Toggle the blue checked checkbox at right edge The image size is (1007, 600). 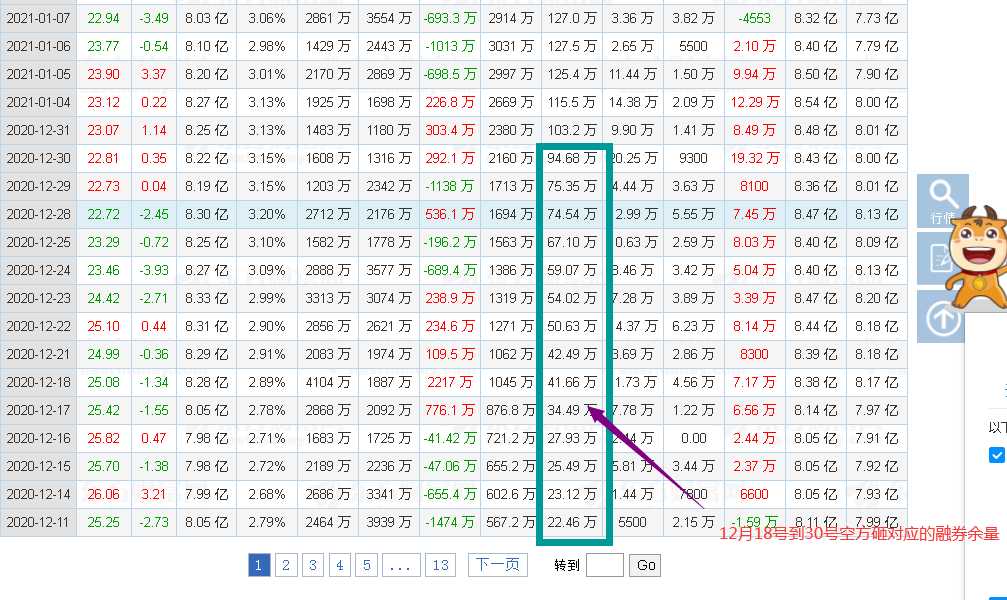click(996, 455)
